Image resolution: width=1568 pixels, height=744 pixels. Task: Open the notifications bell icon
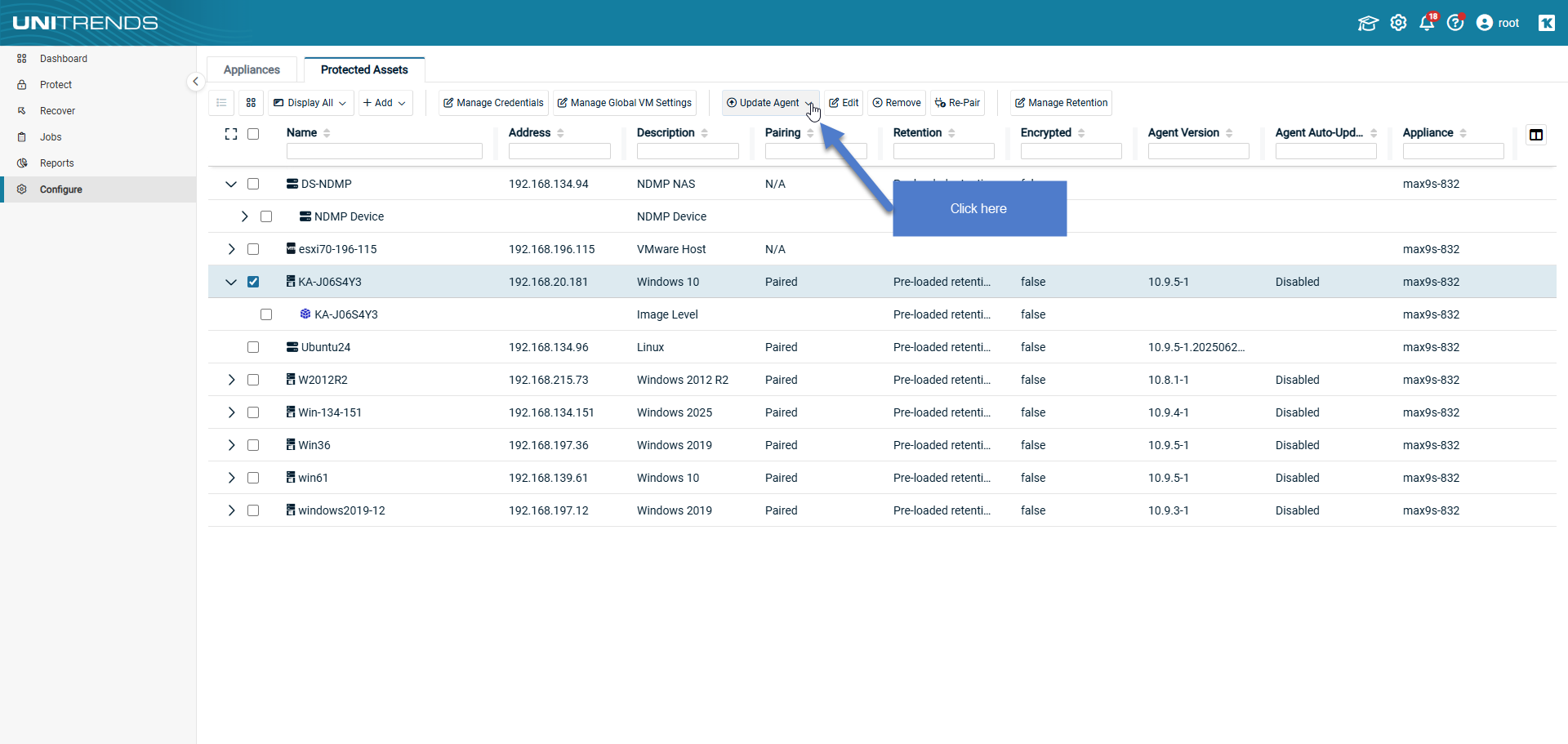tap(1427, 23)
